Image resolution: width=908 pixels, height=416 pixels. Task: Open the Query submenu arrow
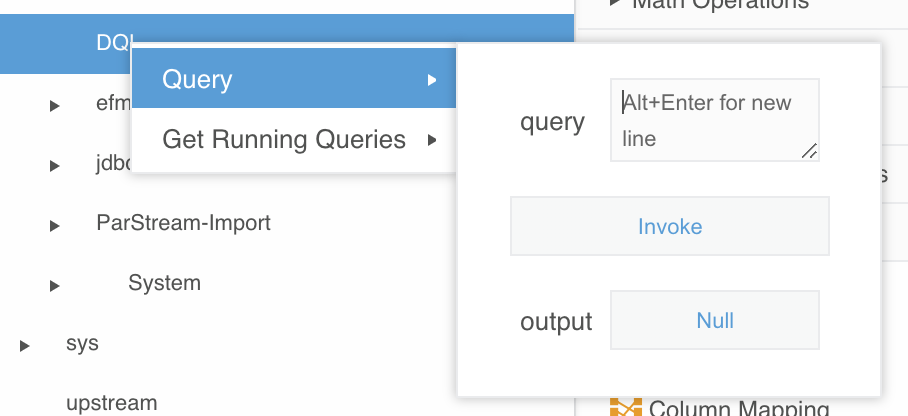(x=431, y=80)
